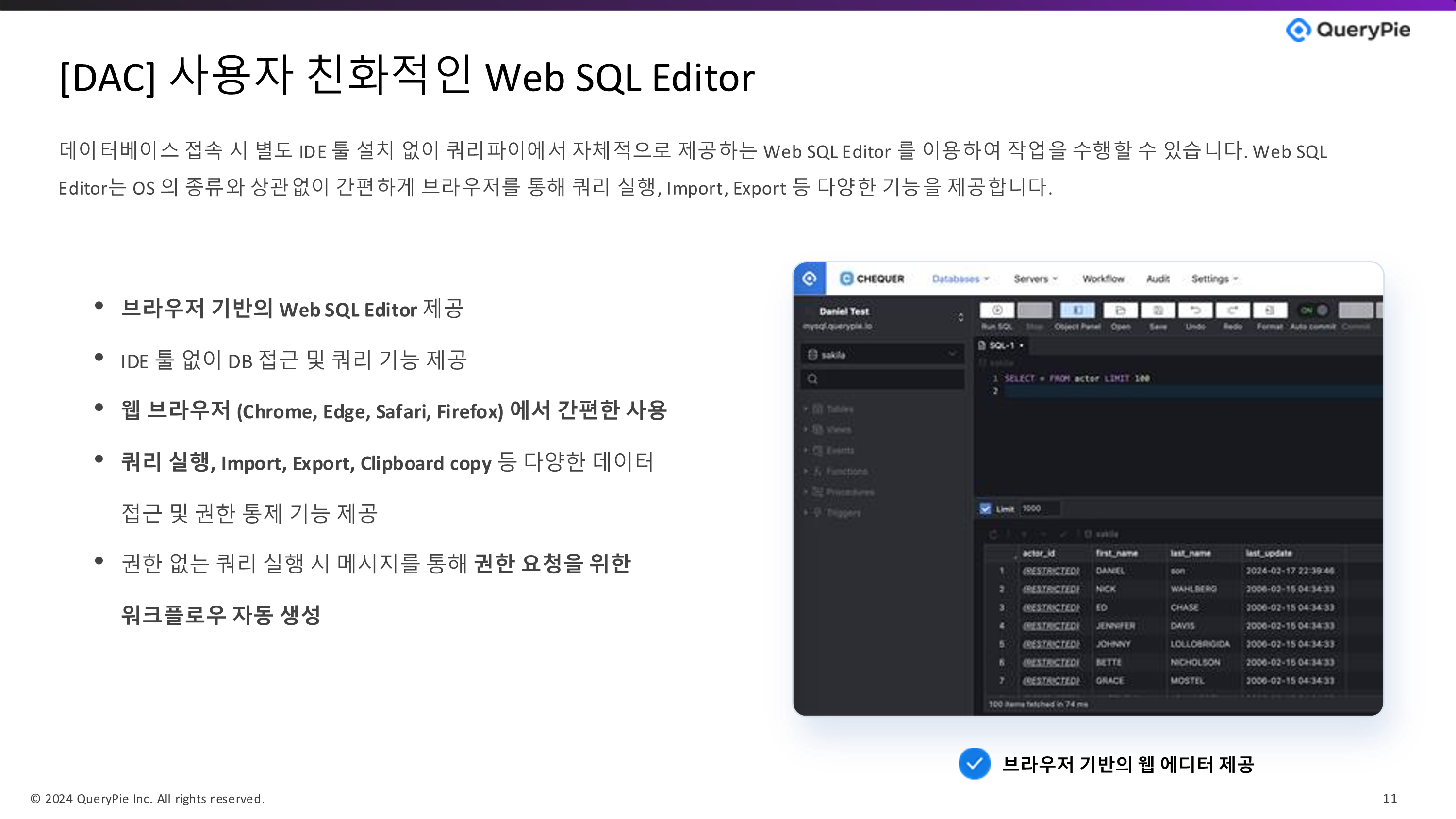1456x819 pixels.
Task: Click the Format SQL toolbar icon
Action: click(x=1270, y=311)
